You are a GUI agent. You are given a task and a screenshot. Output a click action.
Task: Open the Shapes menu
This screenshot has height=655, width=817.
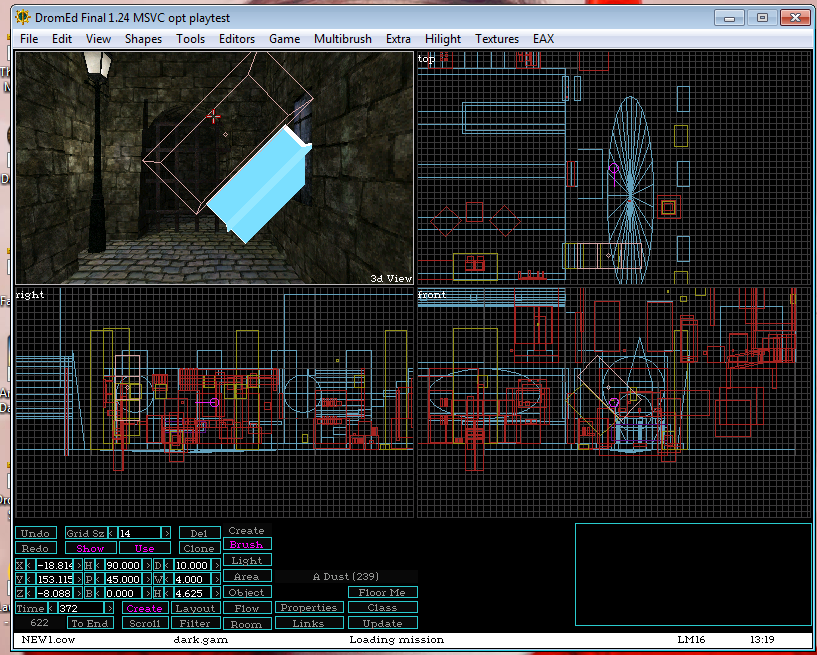(x=143, y=39)
